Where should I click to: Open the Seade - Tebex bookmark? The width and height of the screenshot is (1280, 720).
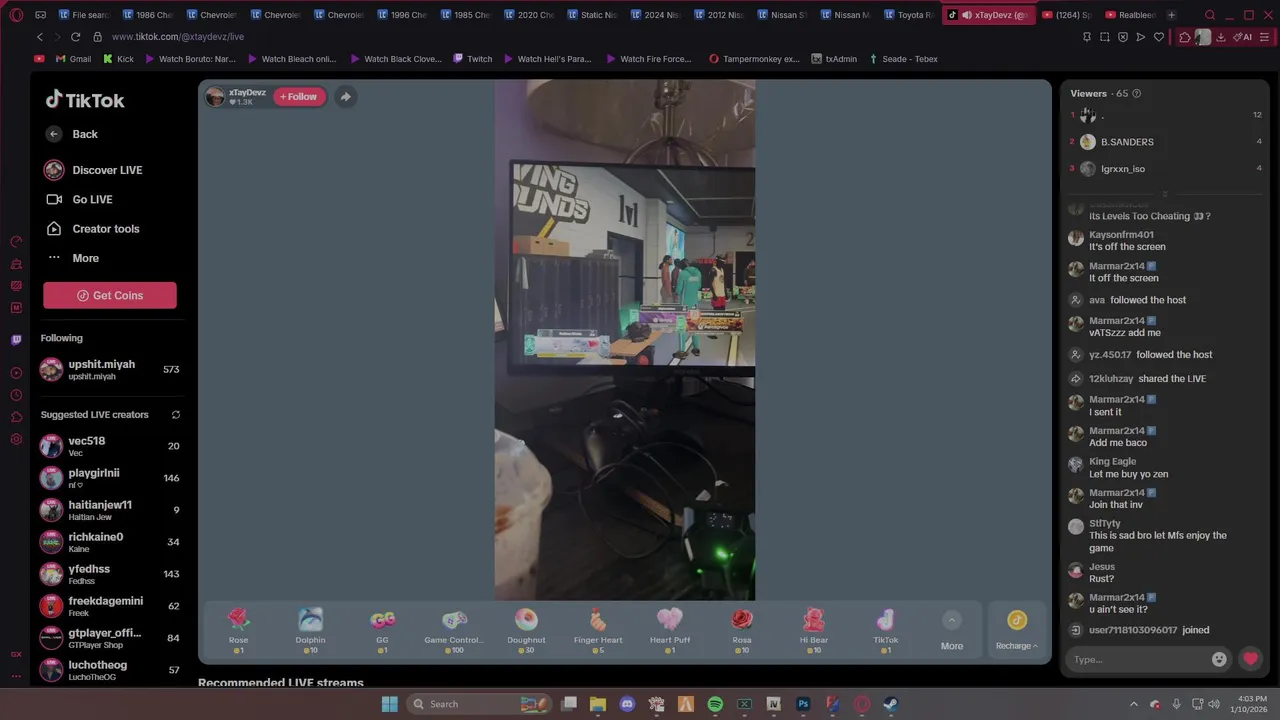pos(903,59)
